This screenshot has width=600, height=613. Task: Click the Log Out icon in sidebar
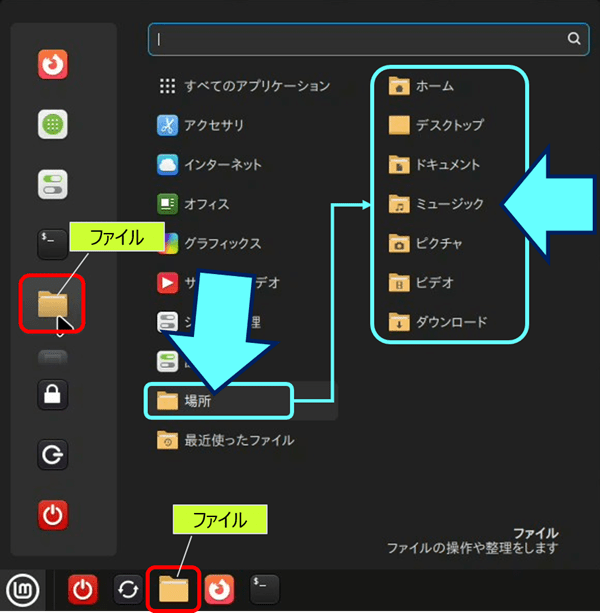click(x=53, y=455)
